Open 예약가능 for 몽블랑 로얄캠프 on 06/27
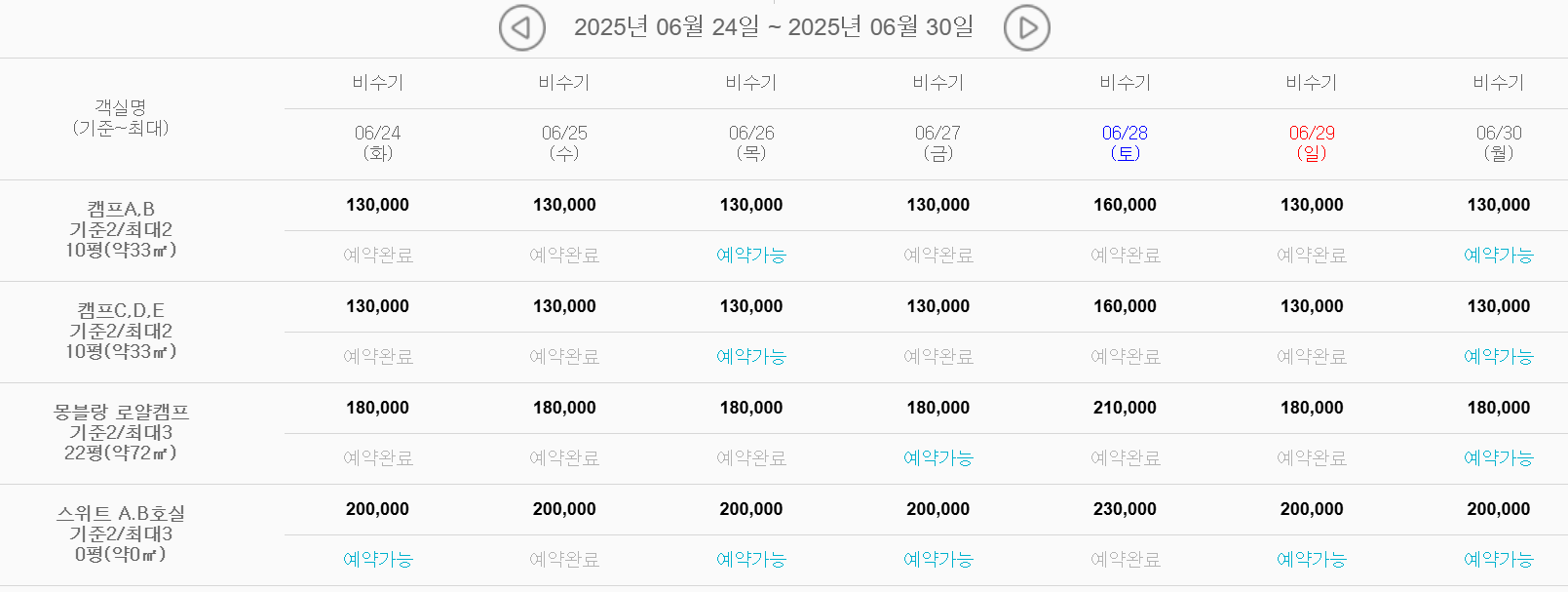Screen dimensions: 1568x592 point(937,457)
